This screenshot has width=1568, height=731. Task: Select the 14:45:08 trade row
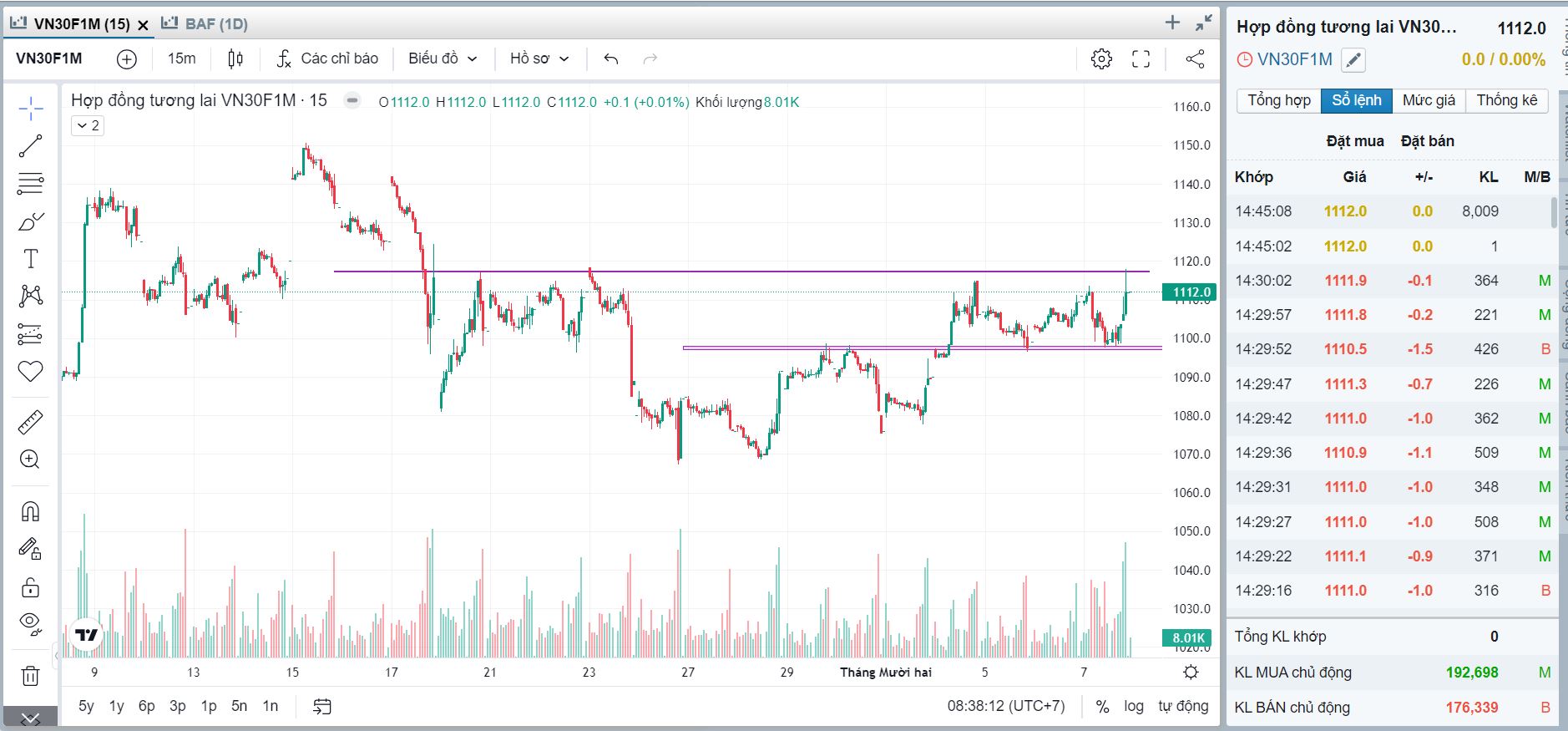tap(1388, 211)
